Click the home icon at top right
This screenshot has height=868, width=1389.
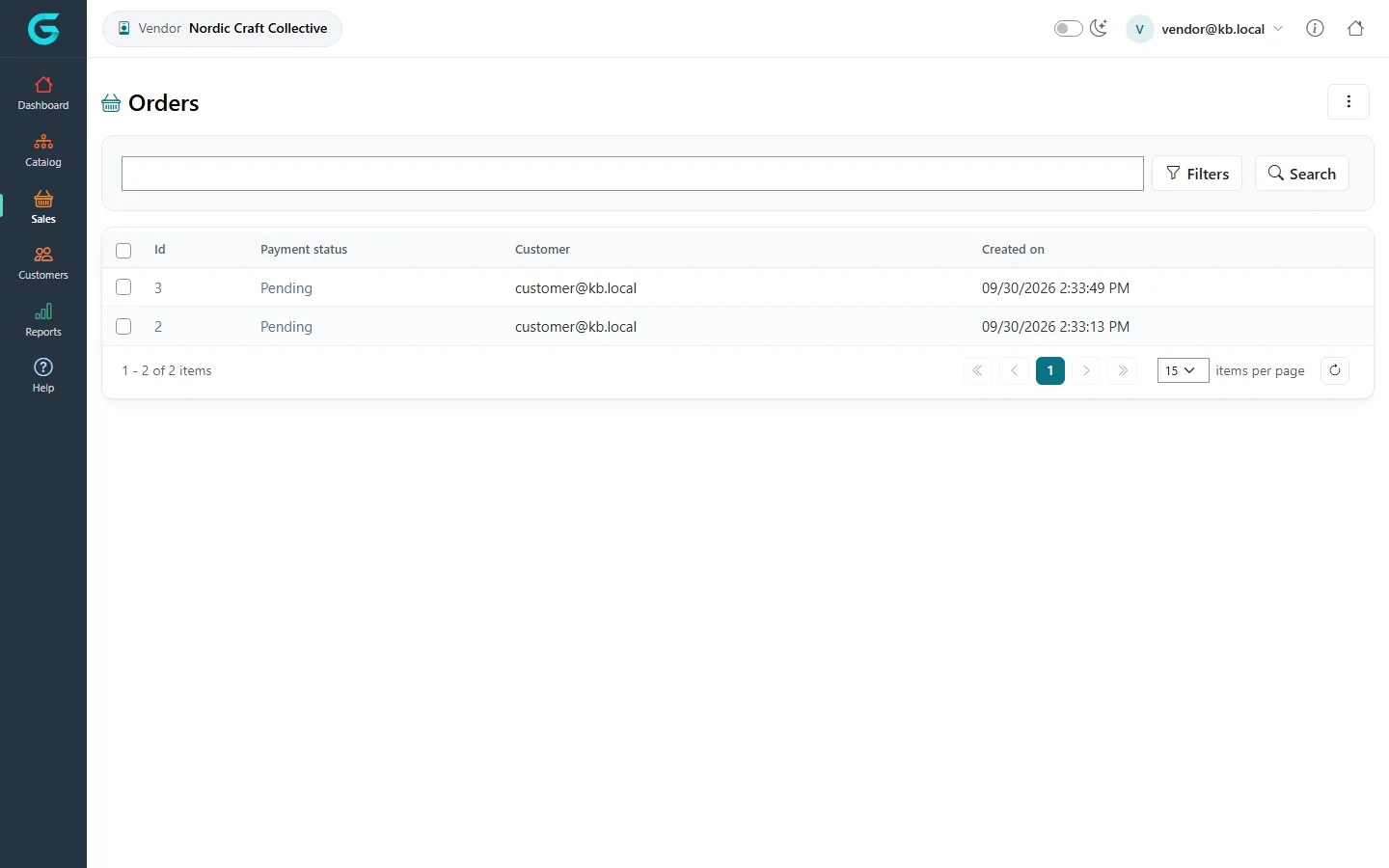point(1355,28)
